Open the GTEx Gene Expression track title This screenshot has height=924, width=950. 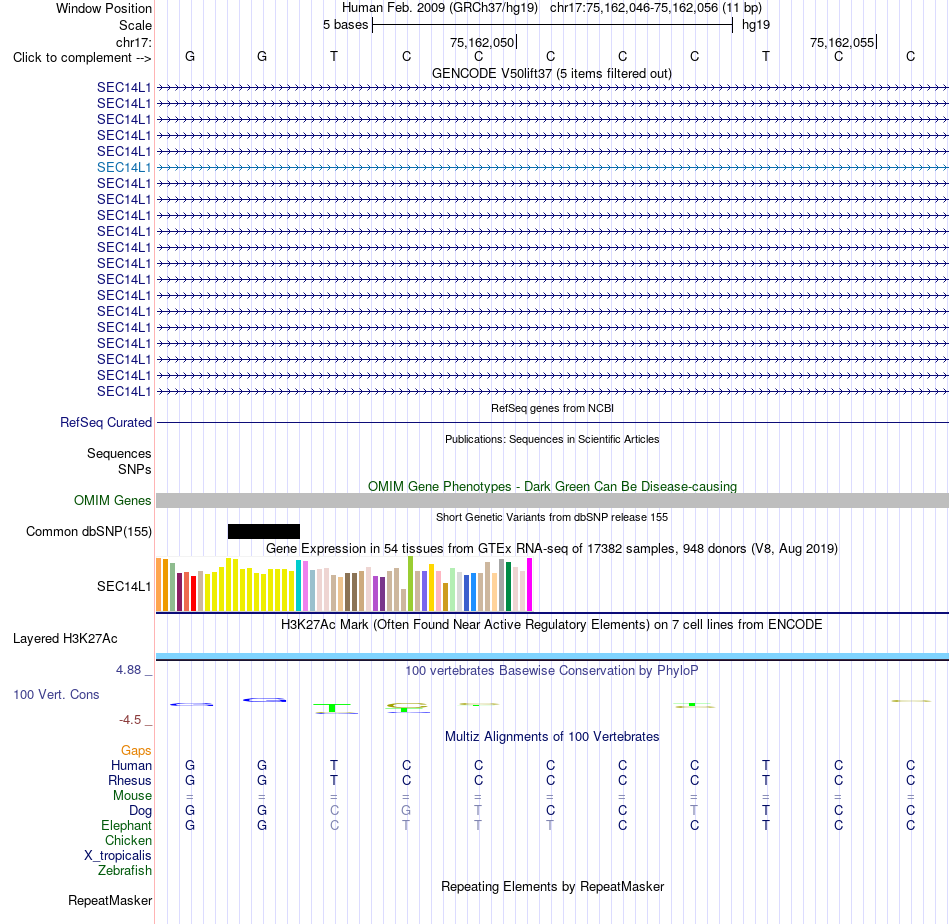coord(551,548)
